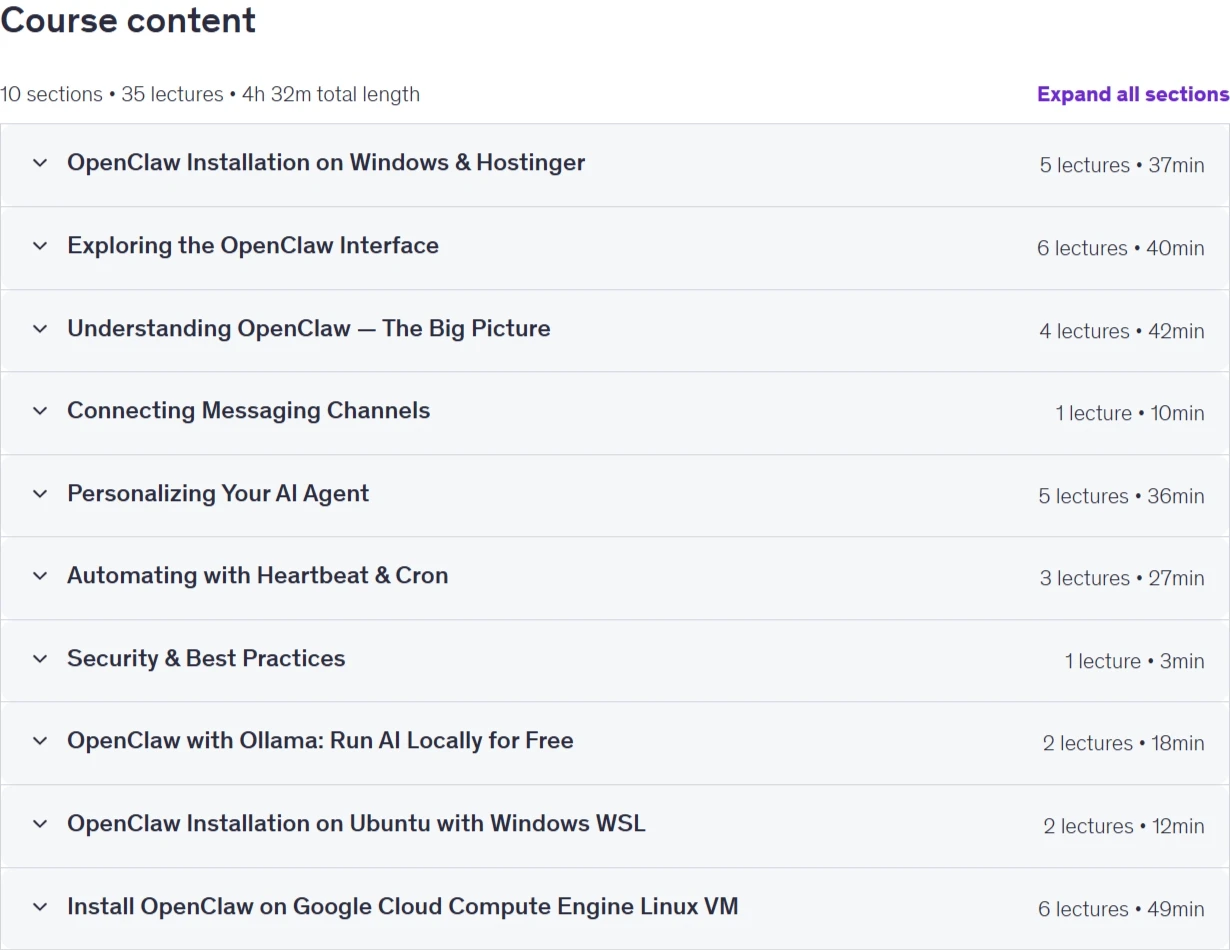This screenshot has height=950, width=1230.
Task: Toggle the chevron next to Understanding OpenClaw — The Big Picture
Action: [x=40, y=329]
